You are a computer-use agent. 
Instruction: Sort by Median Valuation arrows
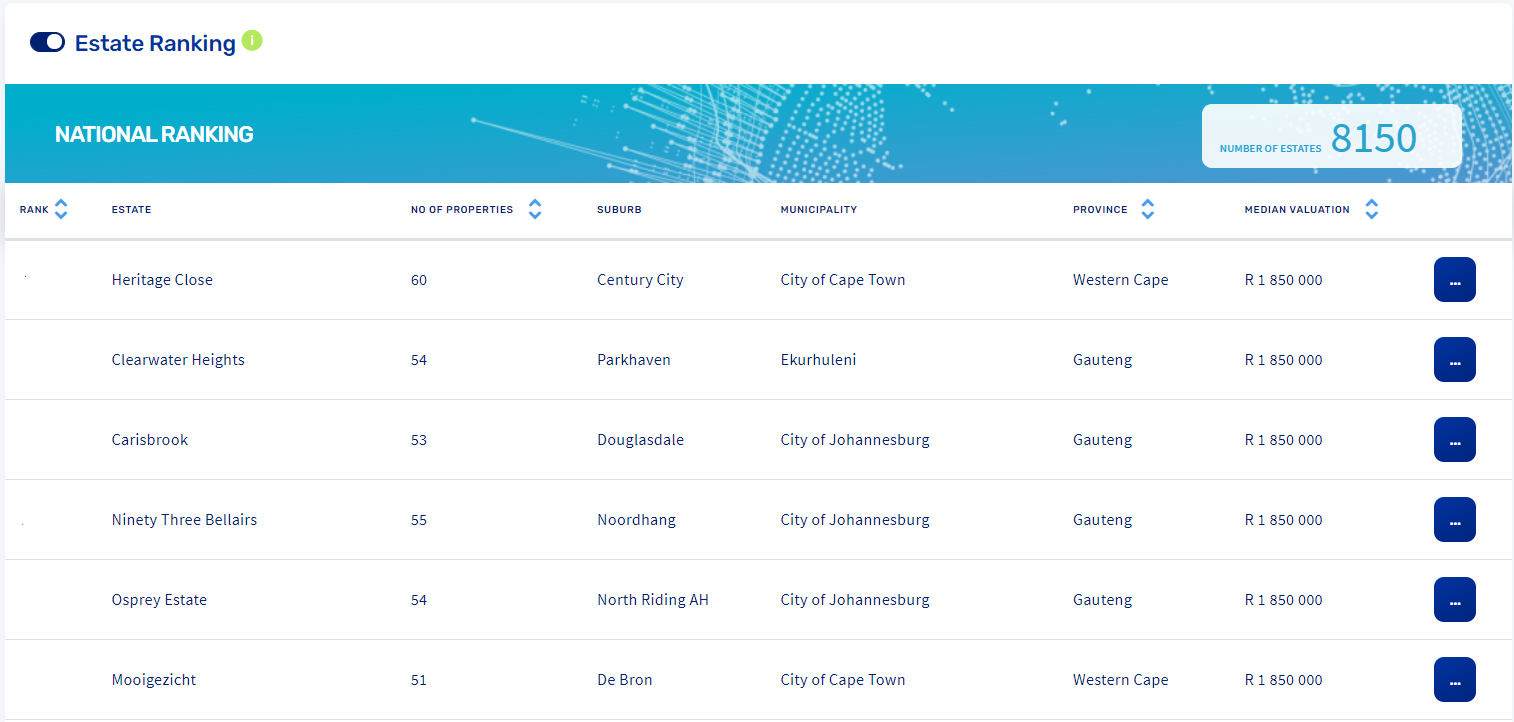[1372, 209]
